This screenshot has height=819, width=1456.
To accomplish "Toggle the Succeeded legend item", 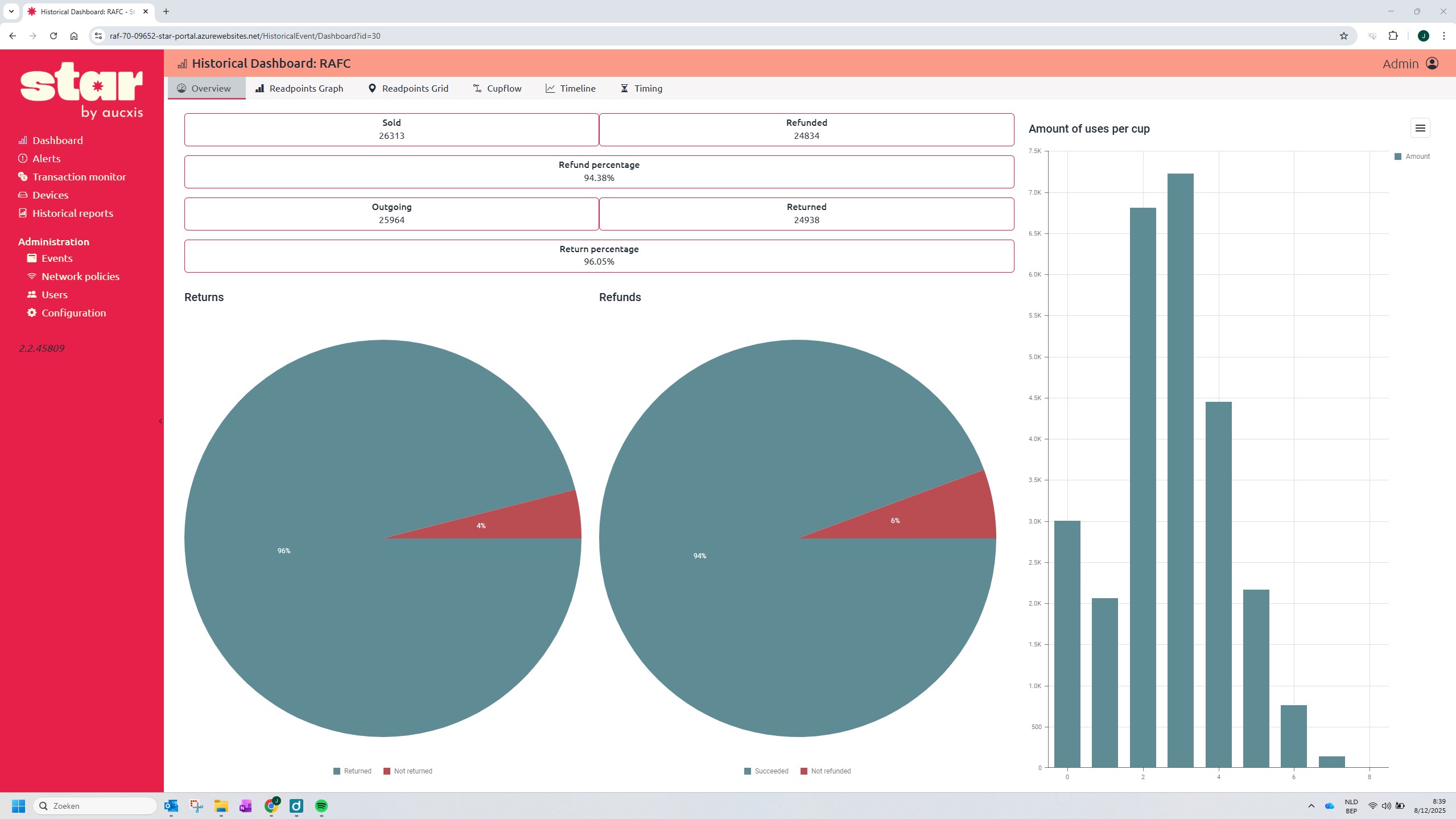I will (x=766, y=771).
